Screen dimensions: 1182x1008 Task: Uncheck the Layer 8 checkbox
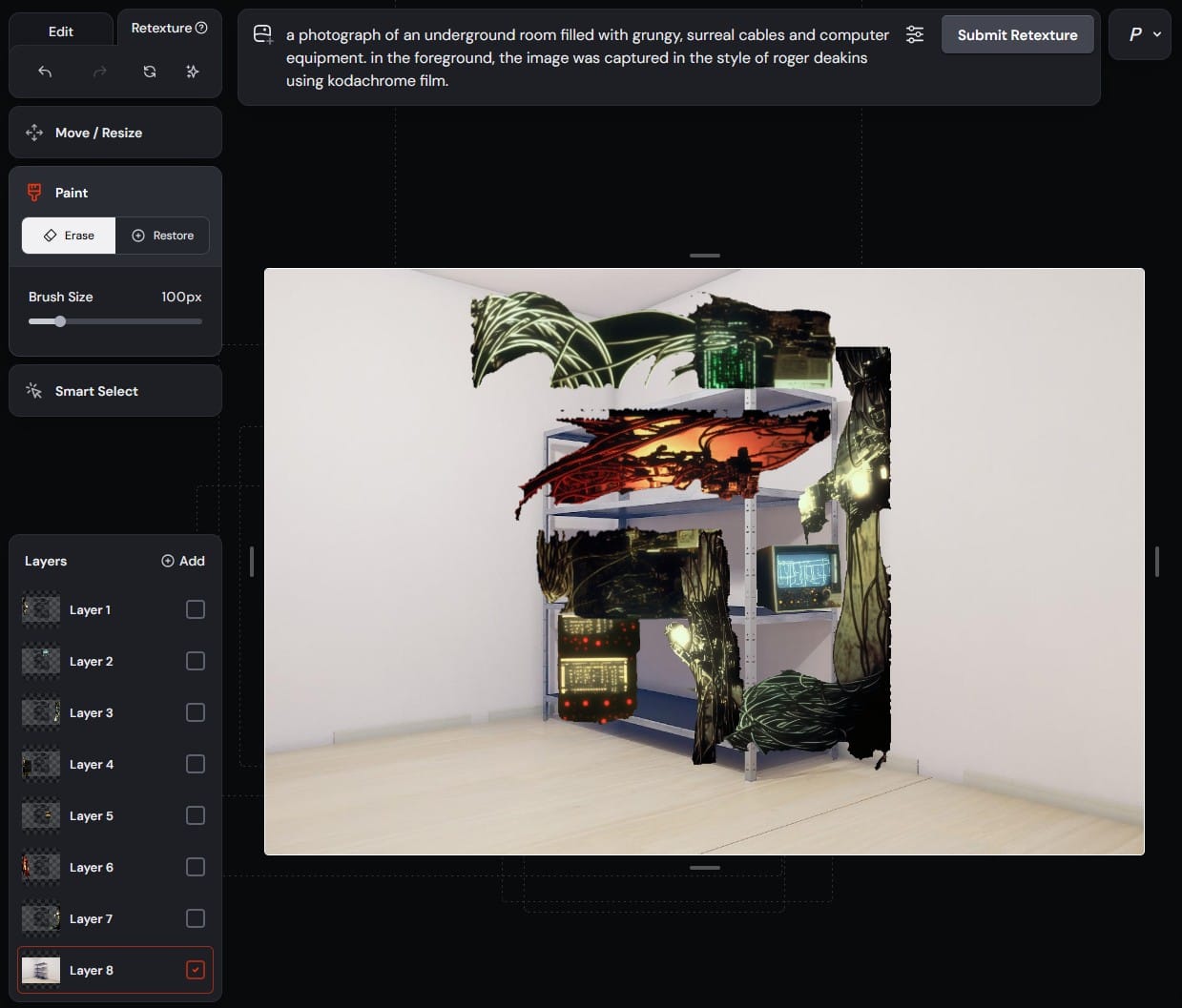pyautogui.click(x=195, y=970)
